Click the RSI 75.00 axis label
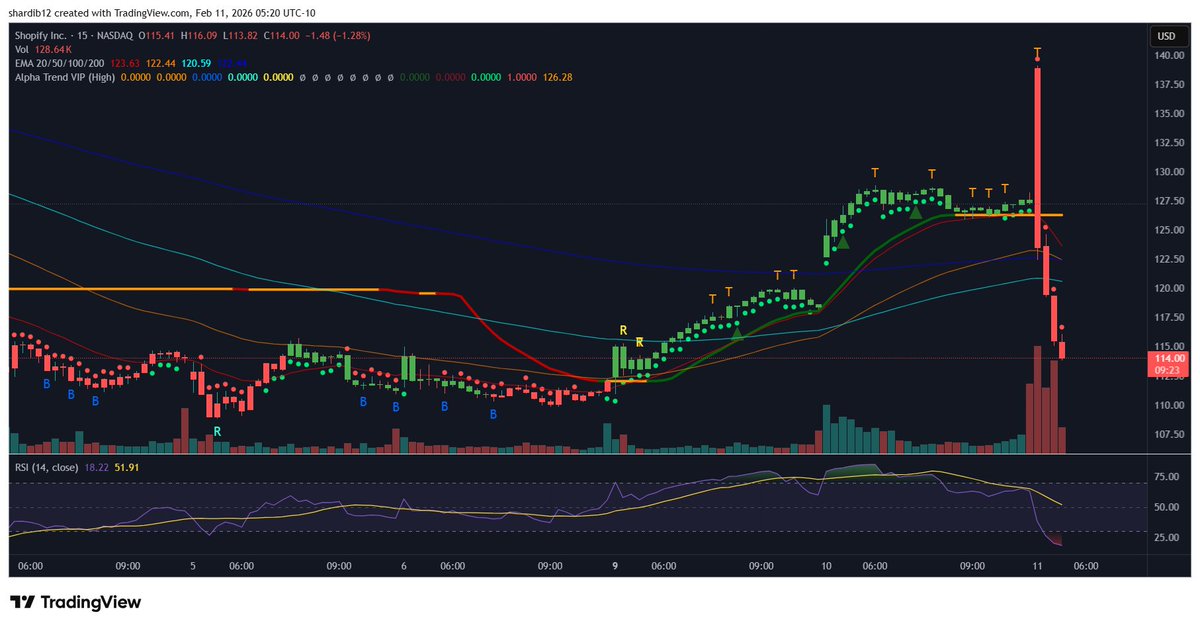 coord(1166,478)
